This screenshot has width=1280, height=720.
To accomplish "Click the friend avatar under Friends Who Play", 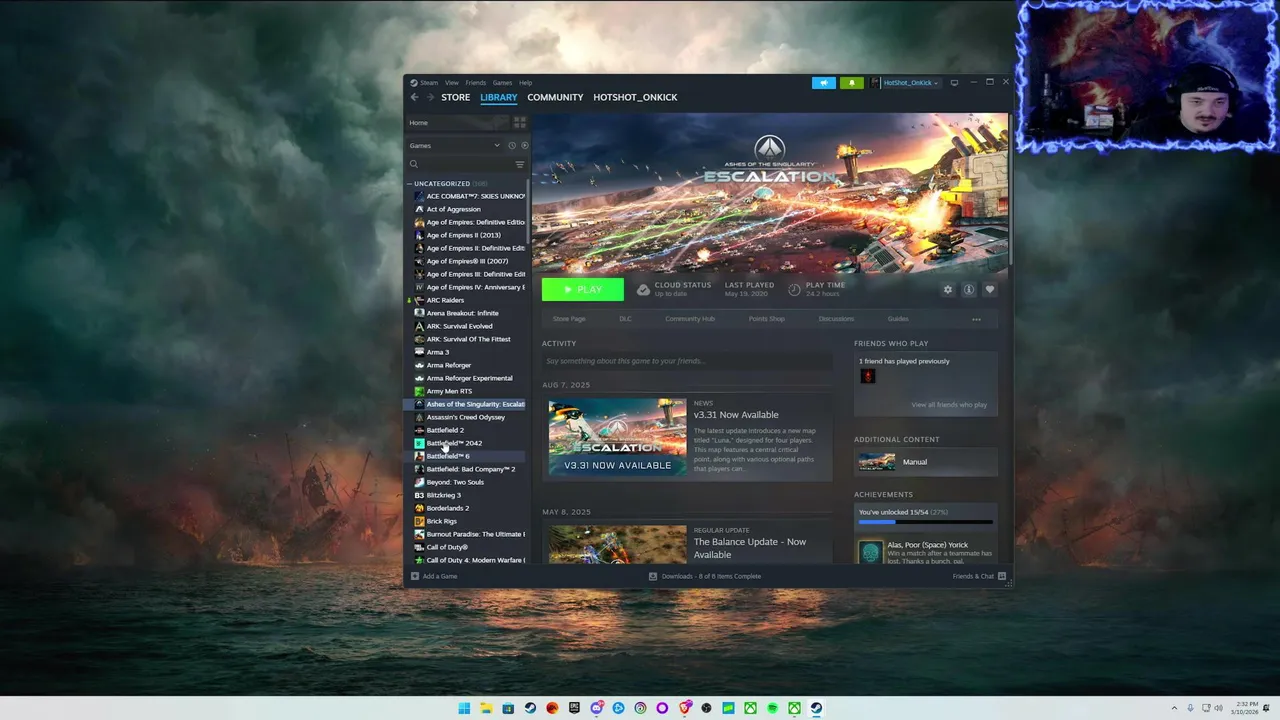I will (868, 376).
